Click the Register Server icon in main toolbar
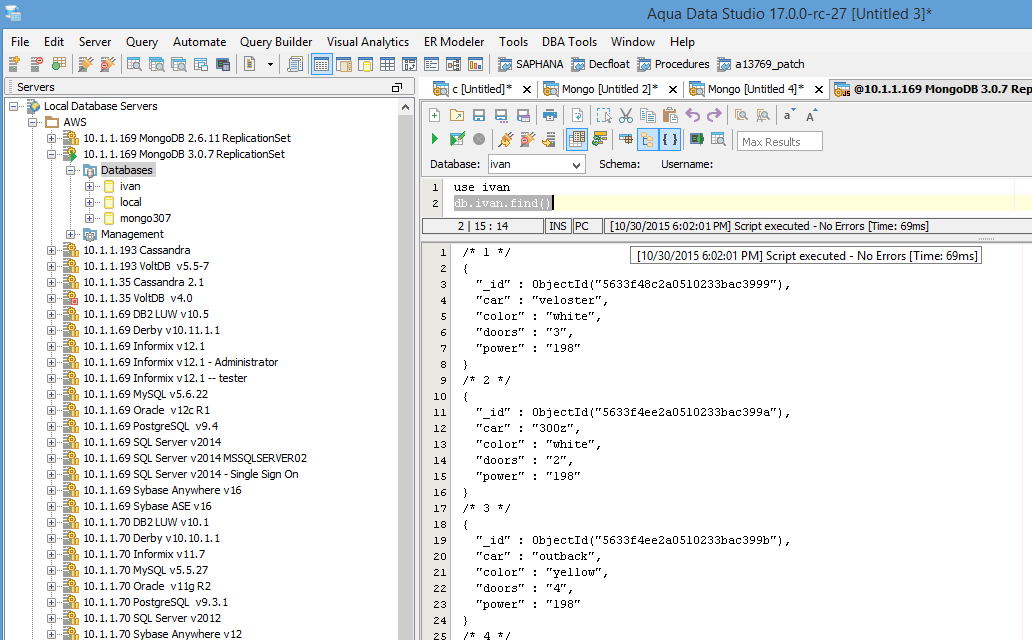Viewport: 1032px width, 640px height. [14, 64]
